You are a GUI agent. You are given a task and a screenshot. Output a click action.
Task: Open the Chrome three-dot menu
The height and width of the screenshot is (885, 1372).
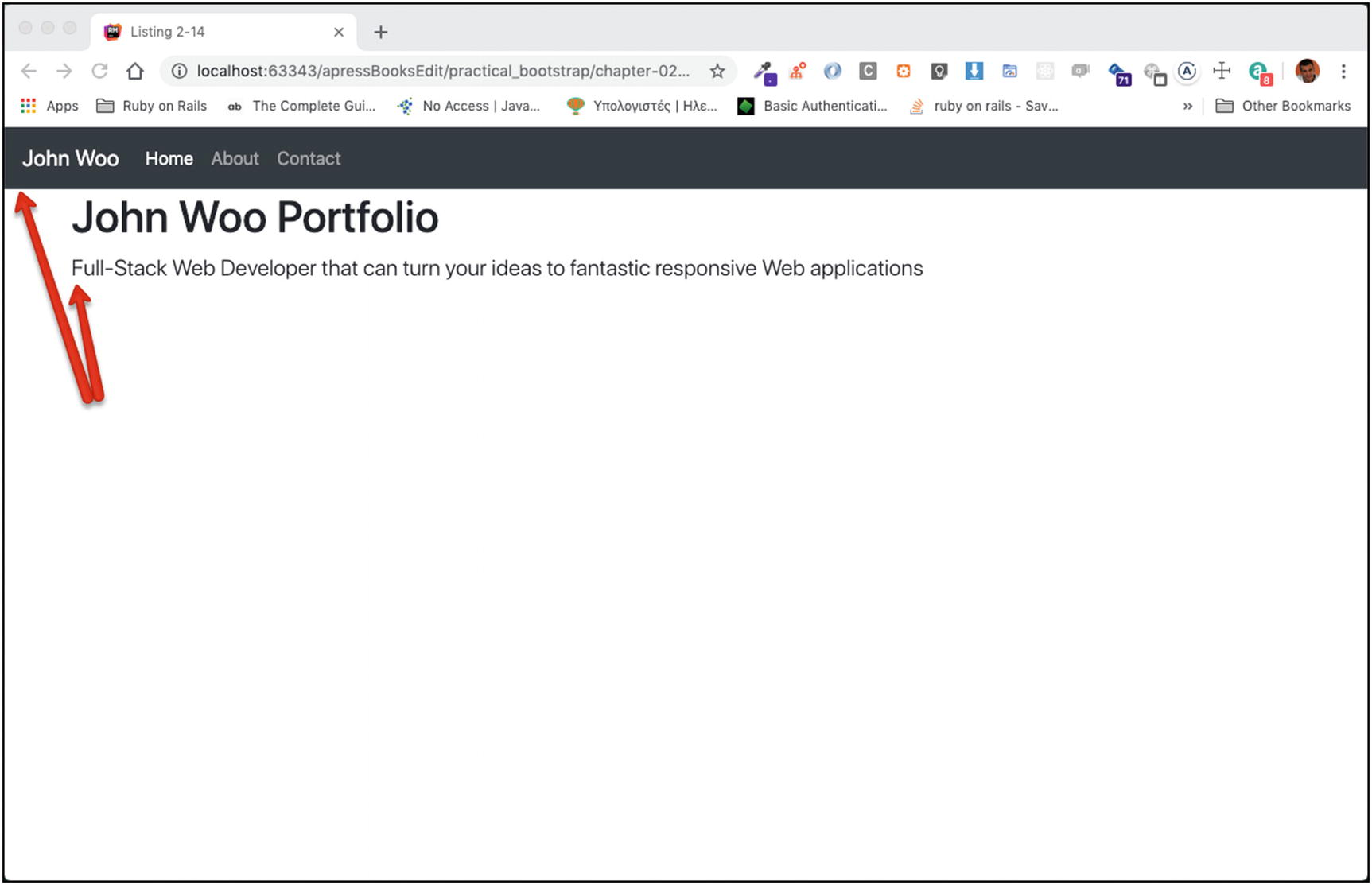point(1343,72)
